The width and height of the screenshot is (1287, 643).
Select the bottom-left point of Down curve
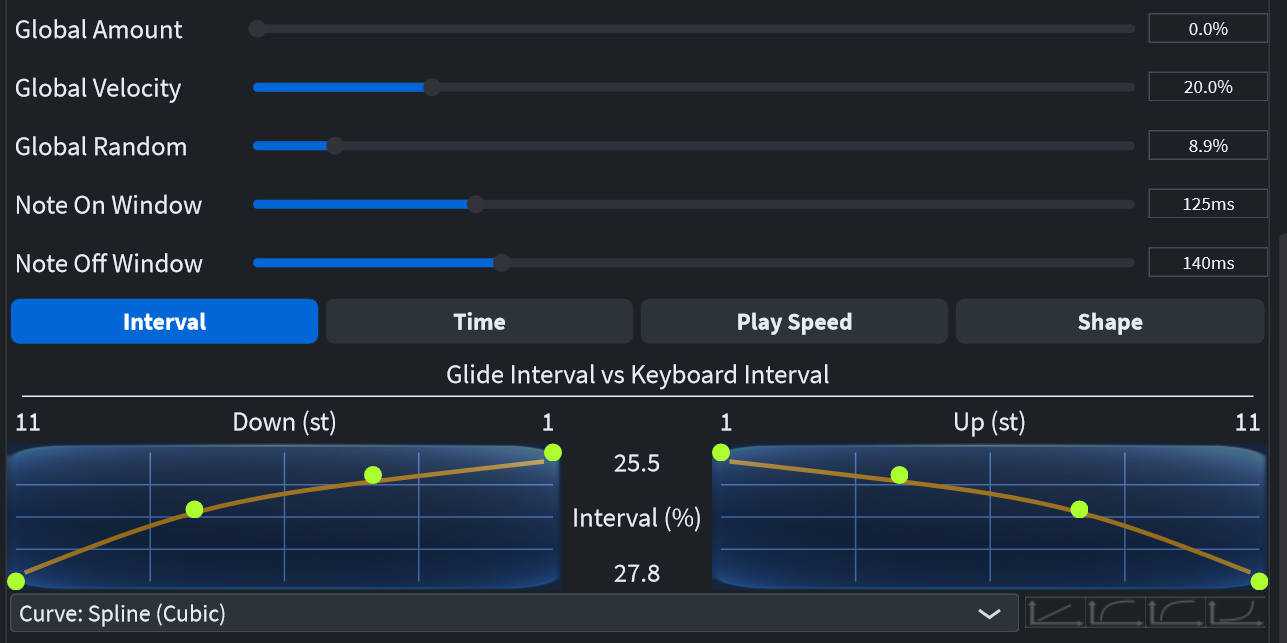point(16,581)
